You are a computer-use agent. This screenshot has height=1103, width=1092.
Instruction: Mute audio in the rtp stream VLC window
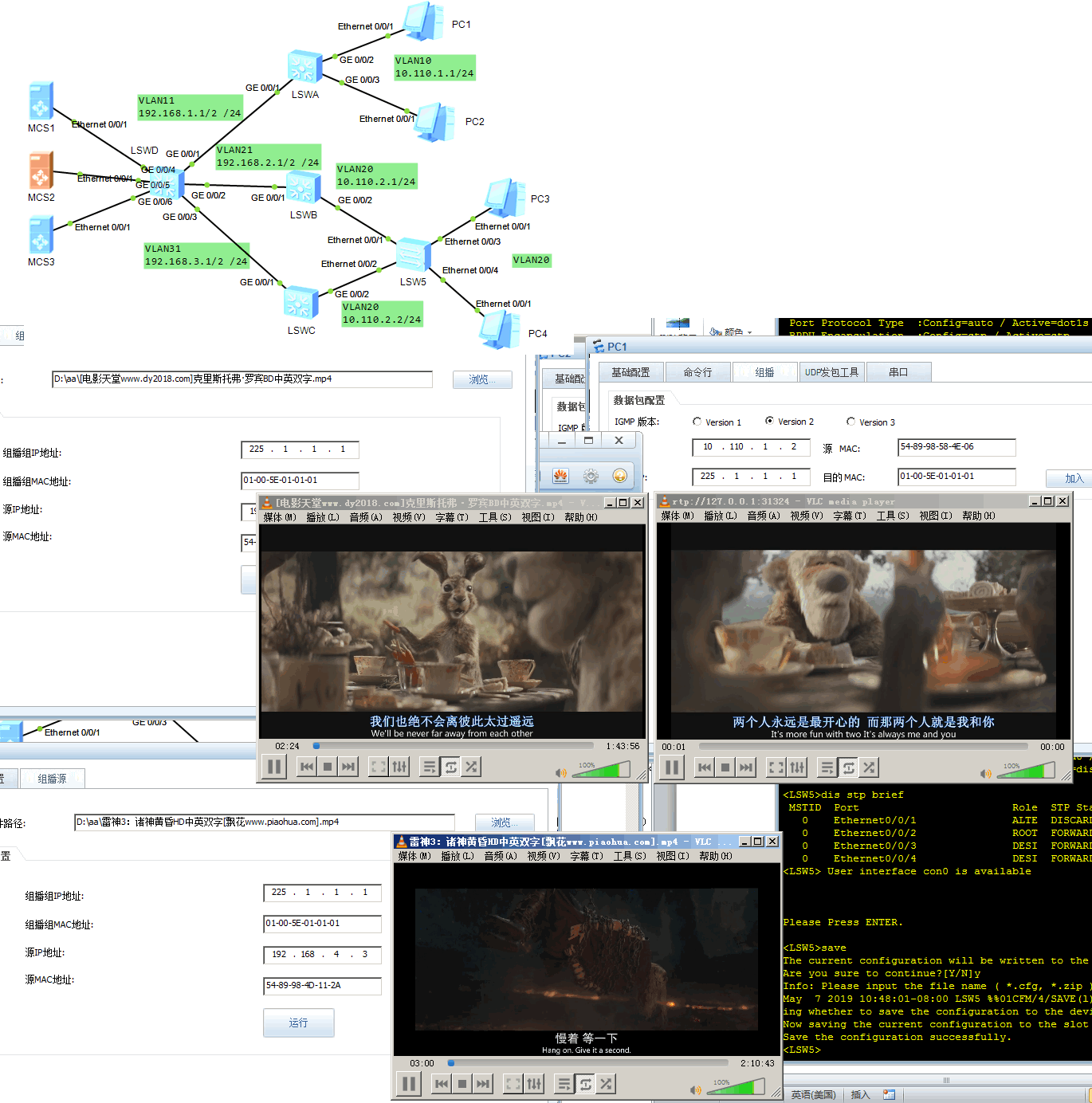tap(986, 773)
